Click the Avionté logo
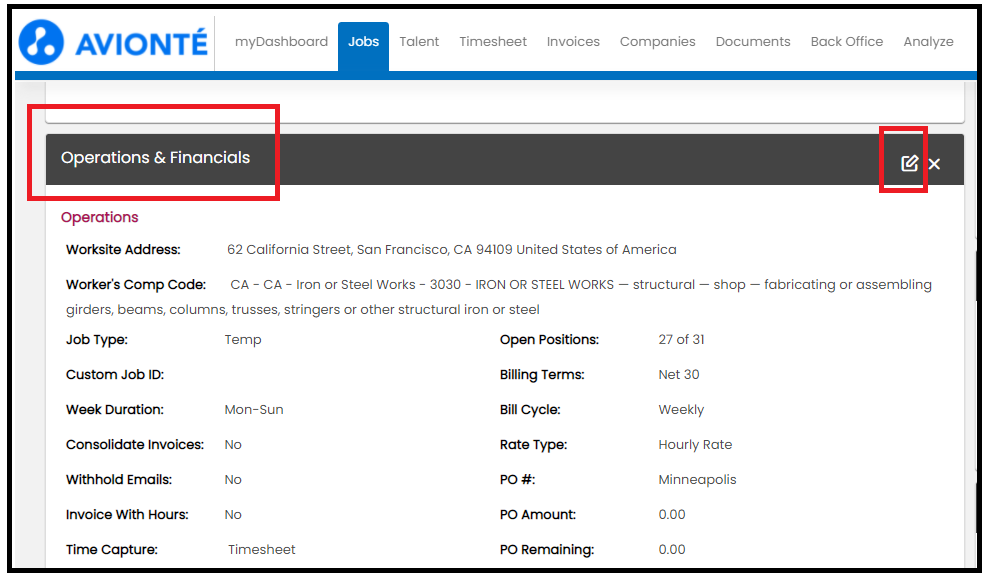 pos(113,42)
